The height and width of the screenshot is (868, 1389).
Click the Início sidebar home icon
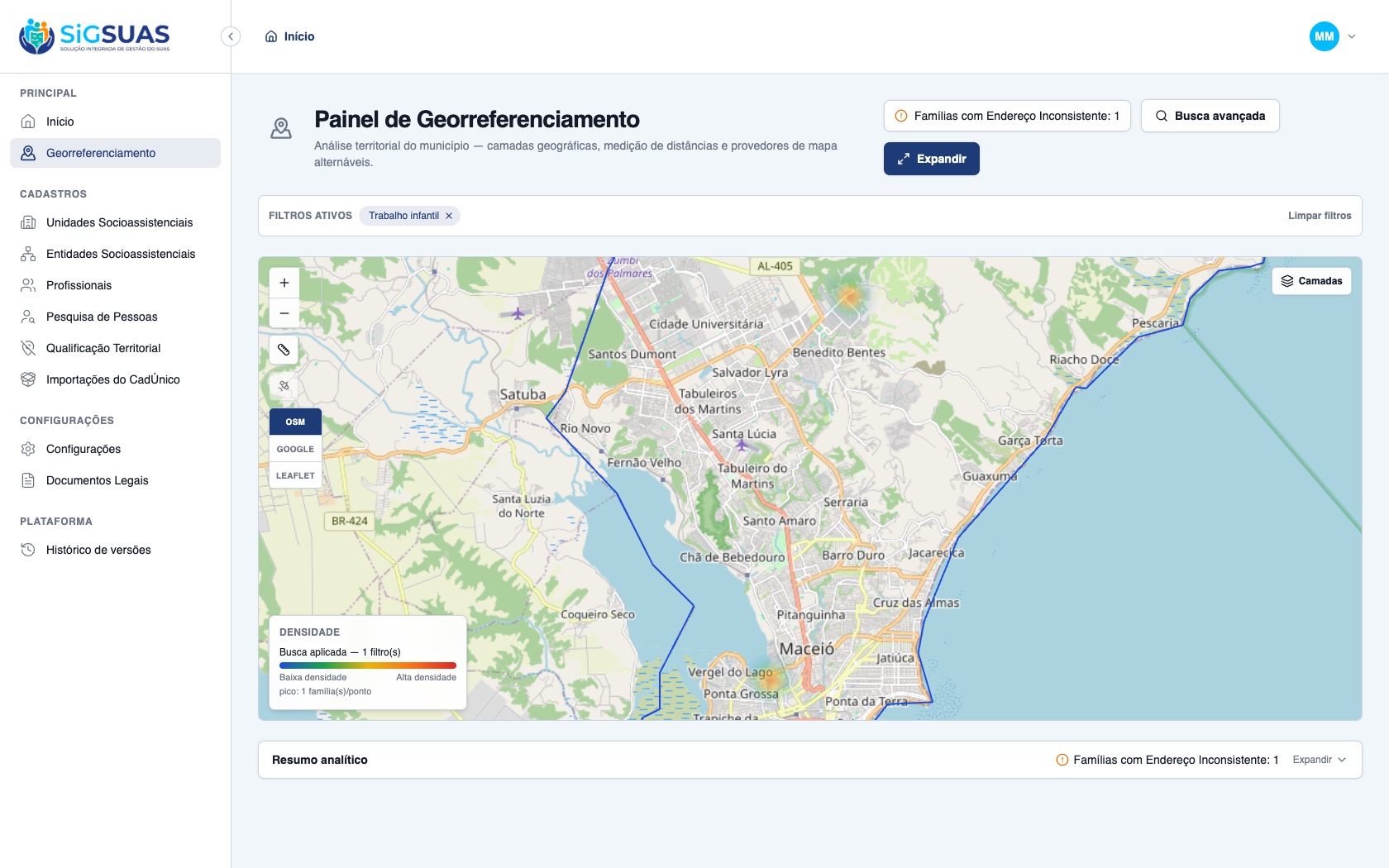pos(28,122)
